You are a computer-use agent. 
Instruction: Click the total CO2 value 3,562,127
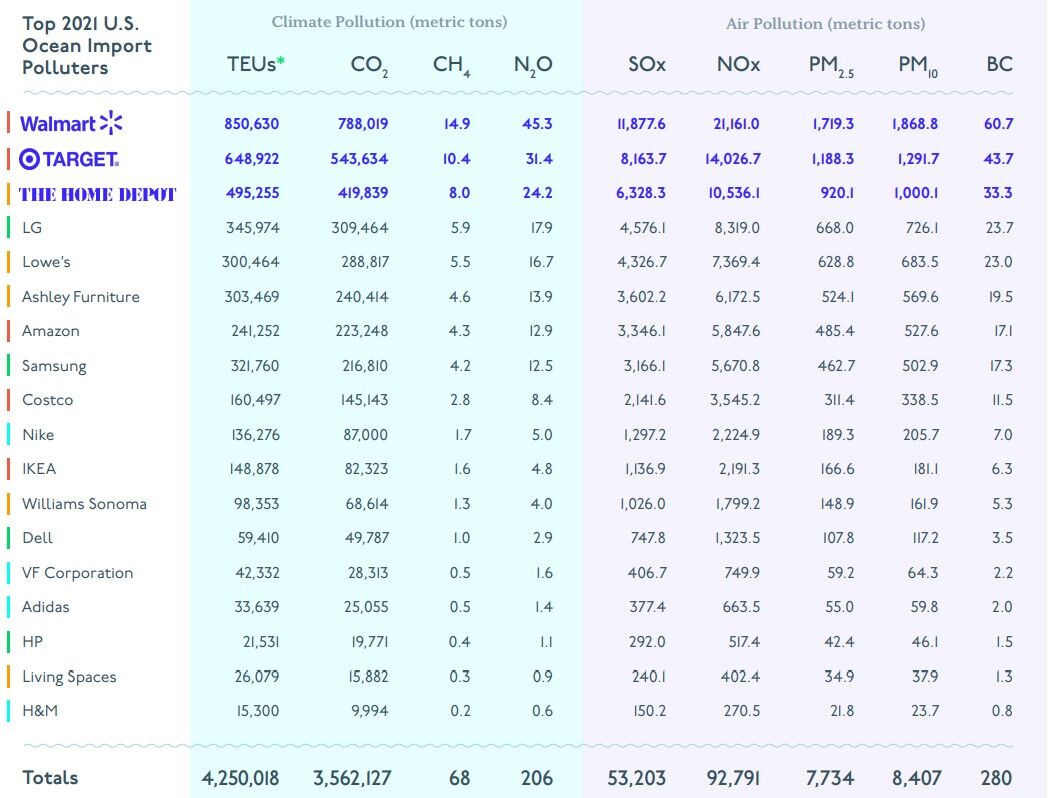[x=352, y=778]
